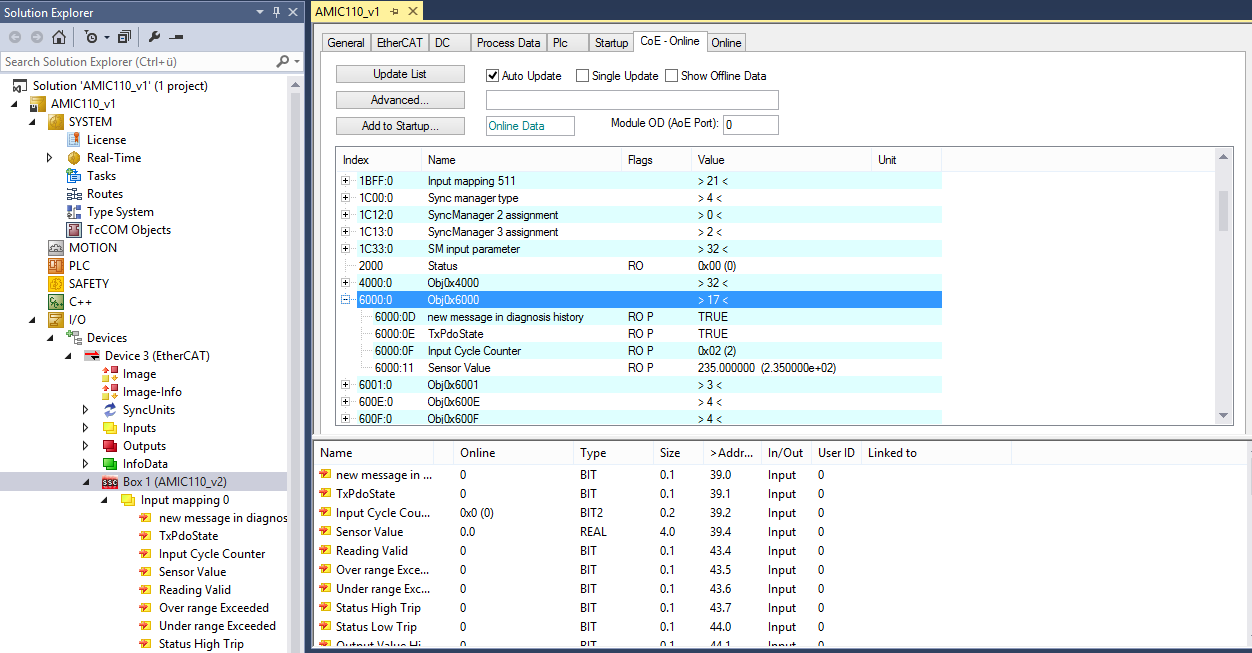Select Input mapping 0 in the tree

point(185,500)
